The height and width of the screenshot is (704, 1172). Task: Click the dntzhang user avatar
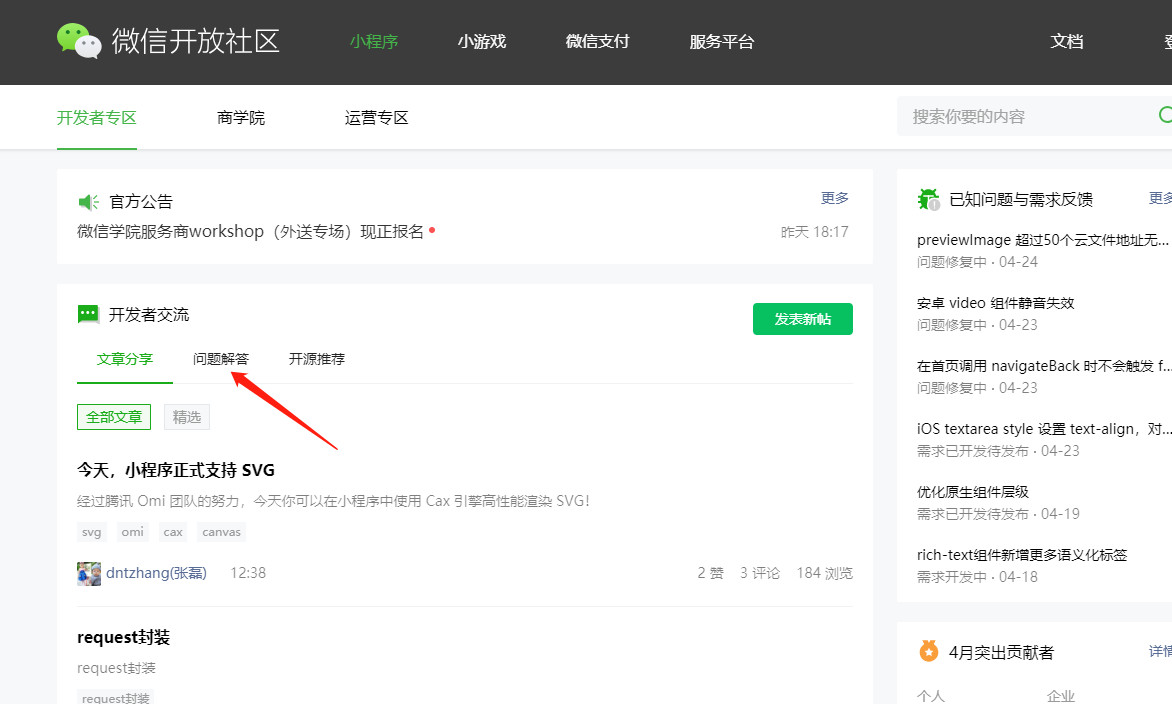coord(89,573)
